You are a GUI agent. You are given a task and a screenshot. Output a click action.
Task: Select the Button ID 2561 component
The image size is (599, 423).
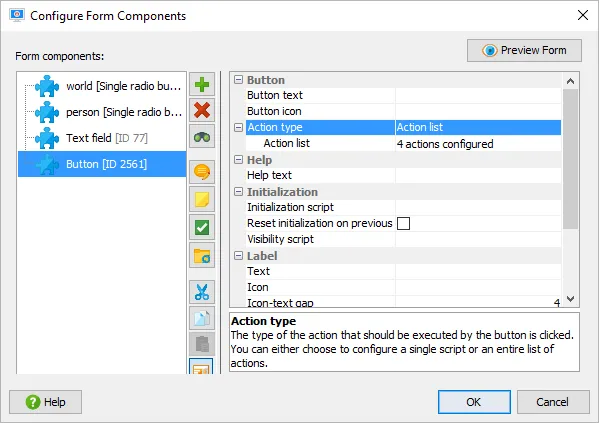(102, 164)
